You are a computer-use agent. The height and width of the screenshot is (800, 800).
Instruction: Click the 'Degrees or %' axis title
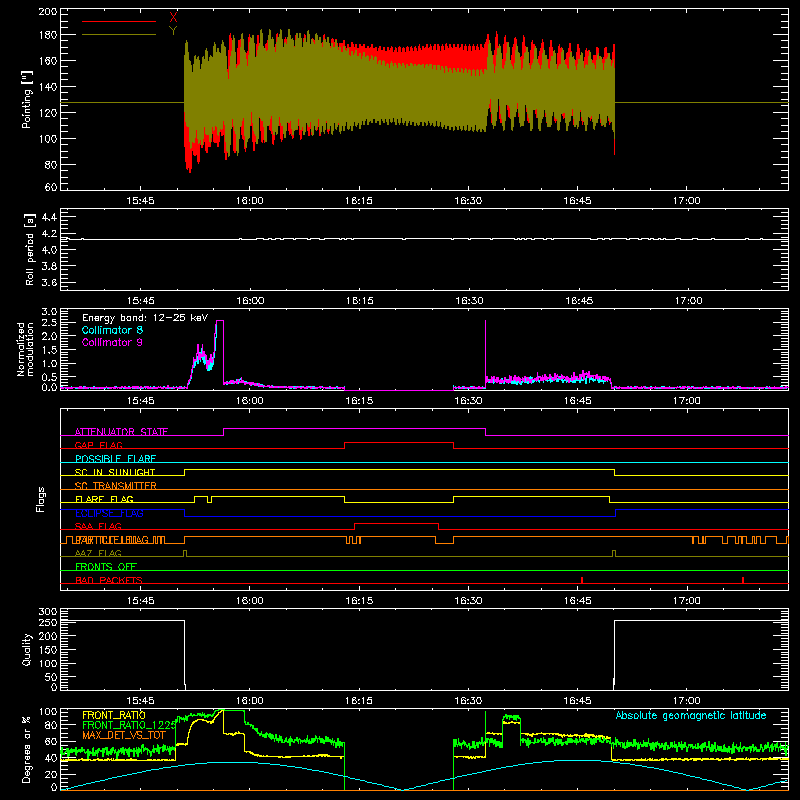point(27,750)
